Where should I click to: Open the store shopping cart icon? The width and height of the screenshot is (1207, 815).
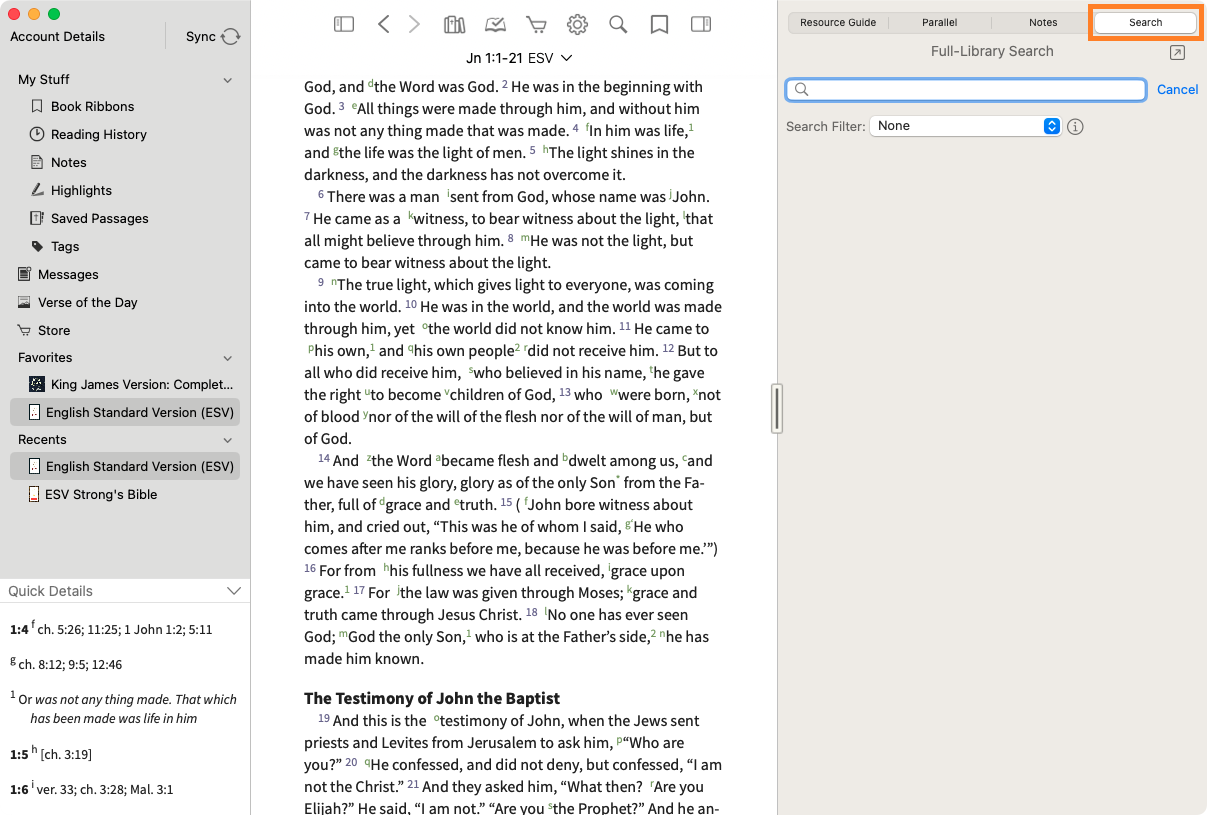pos(537,25)
